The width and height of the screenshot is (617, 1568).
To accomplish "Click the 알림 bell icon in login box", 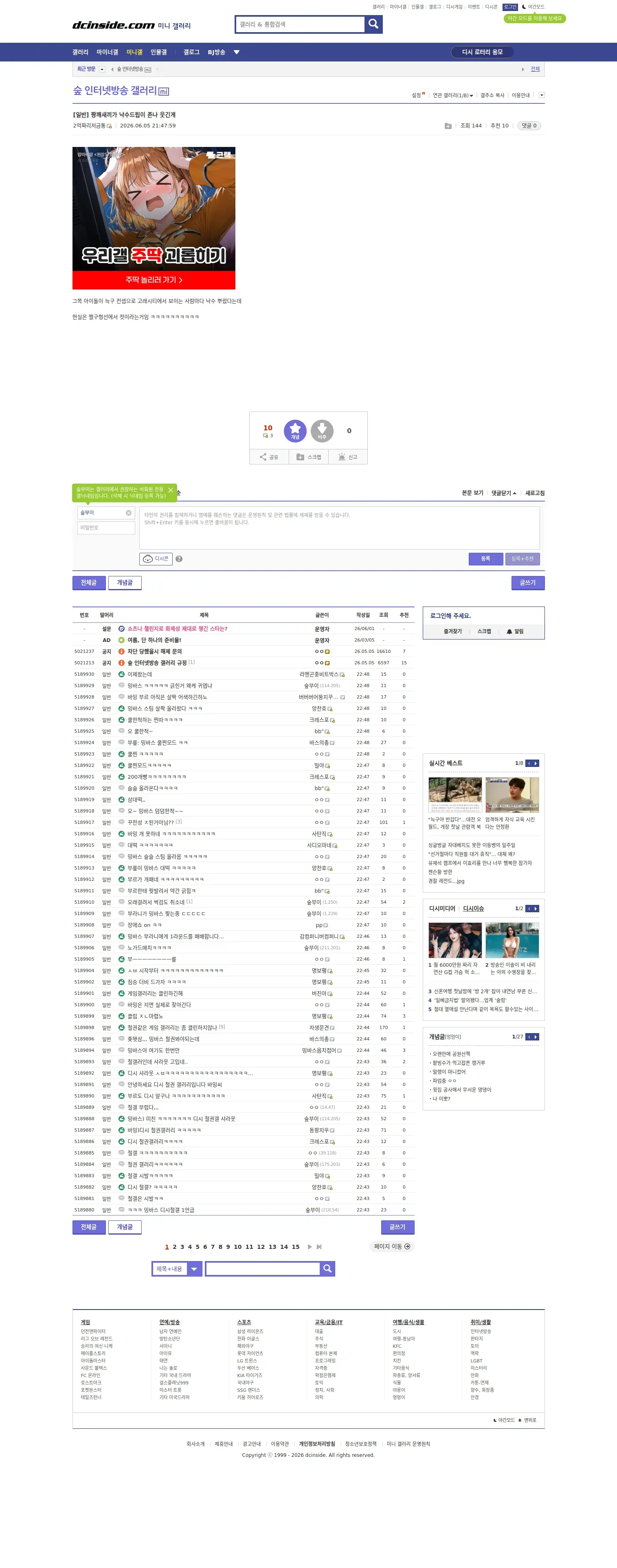I will (515, 632).
